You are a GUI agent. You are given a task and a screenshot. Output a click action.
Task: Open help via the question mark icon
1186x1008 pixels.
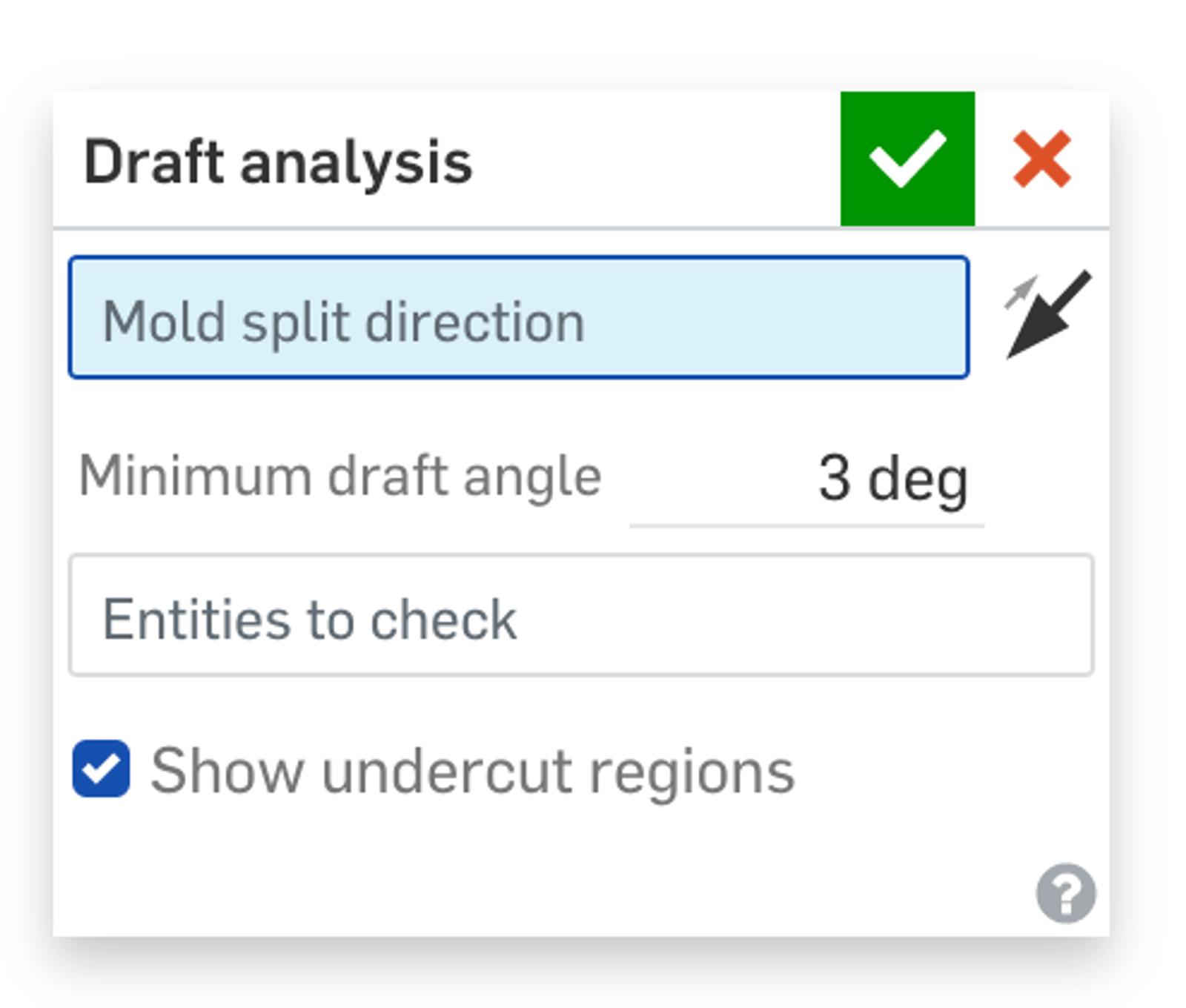[x=1065, y=893]
